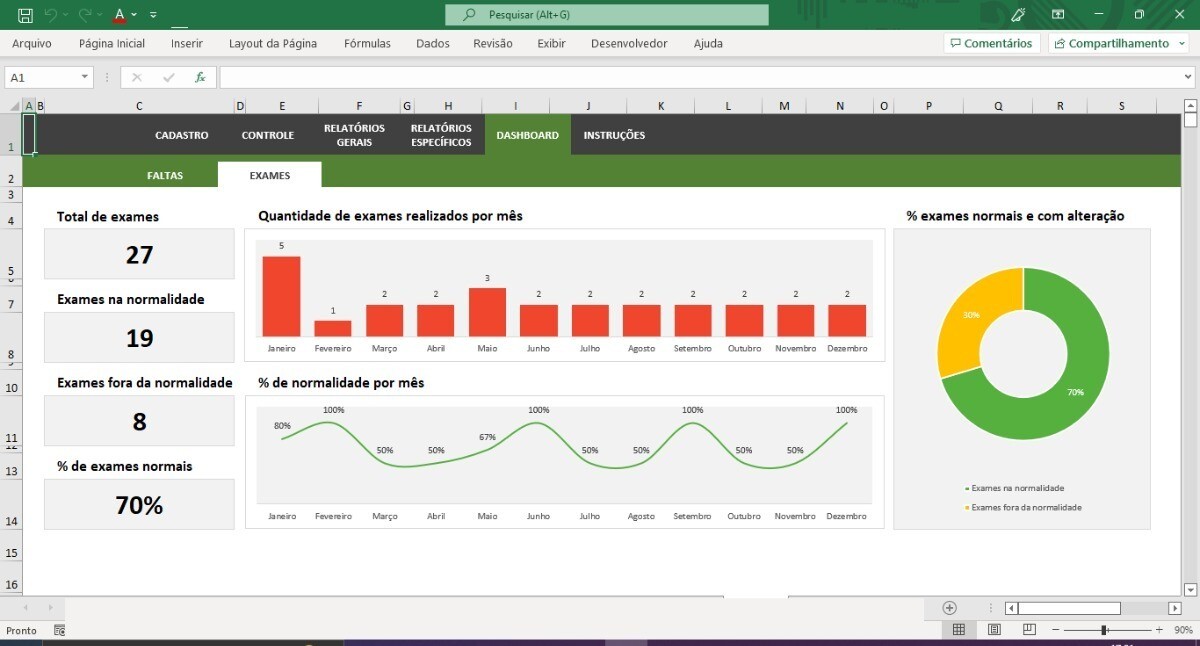Expand the Name Box dropdown
The width and height of the screenshot is (1200, 646).
click(84, 77)
